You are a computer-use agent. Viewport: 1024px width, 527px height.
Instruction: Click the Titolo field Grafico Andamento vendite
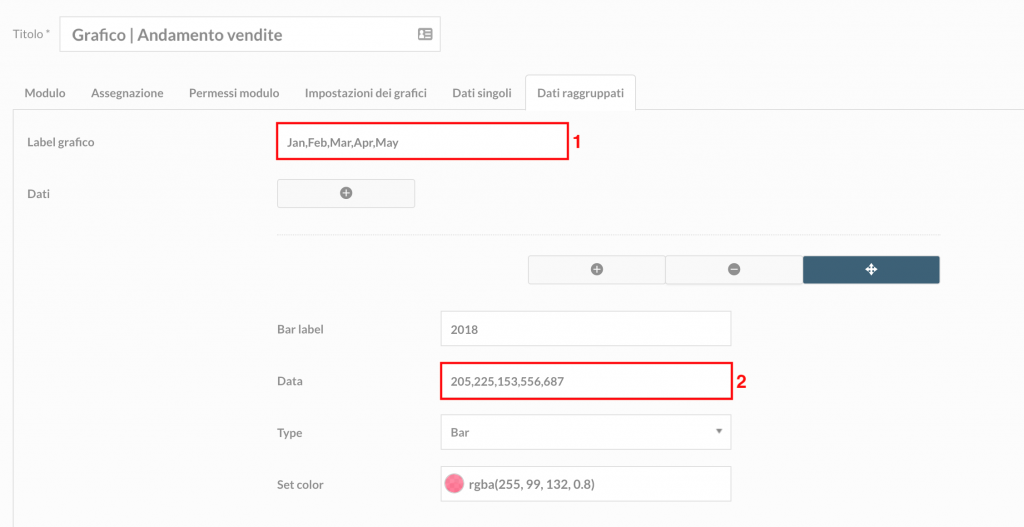[x=250, y=34]
